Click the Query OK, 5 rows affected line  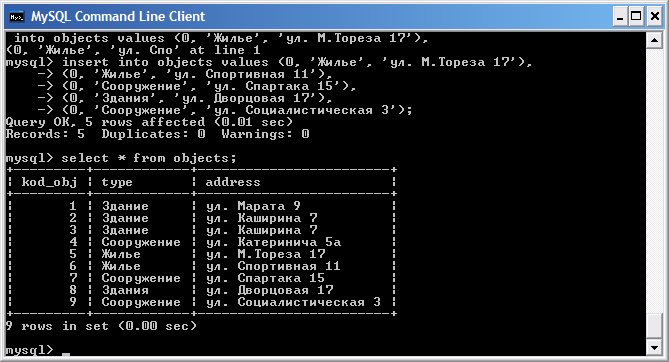click(x=149, y=123)
